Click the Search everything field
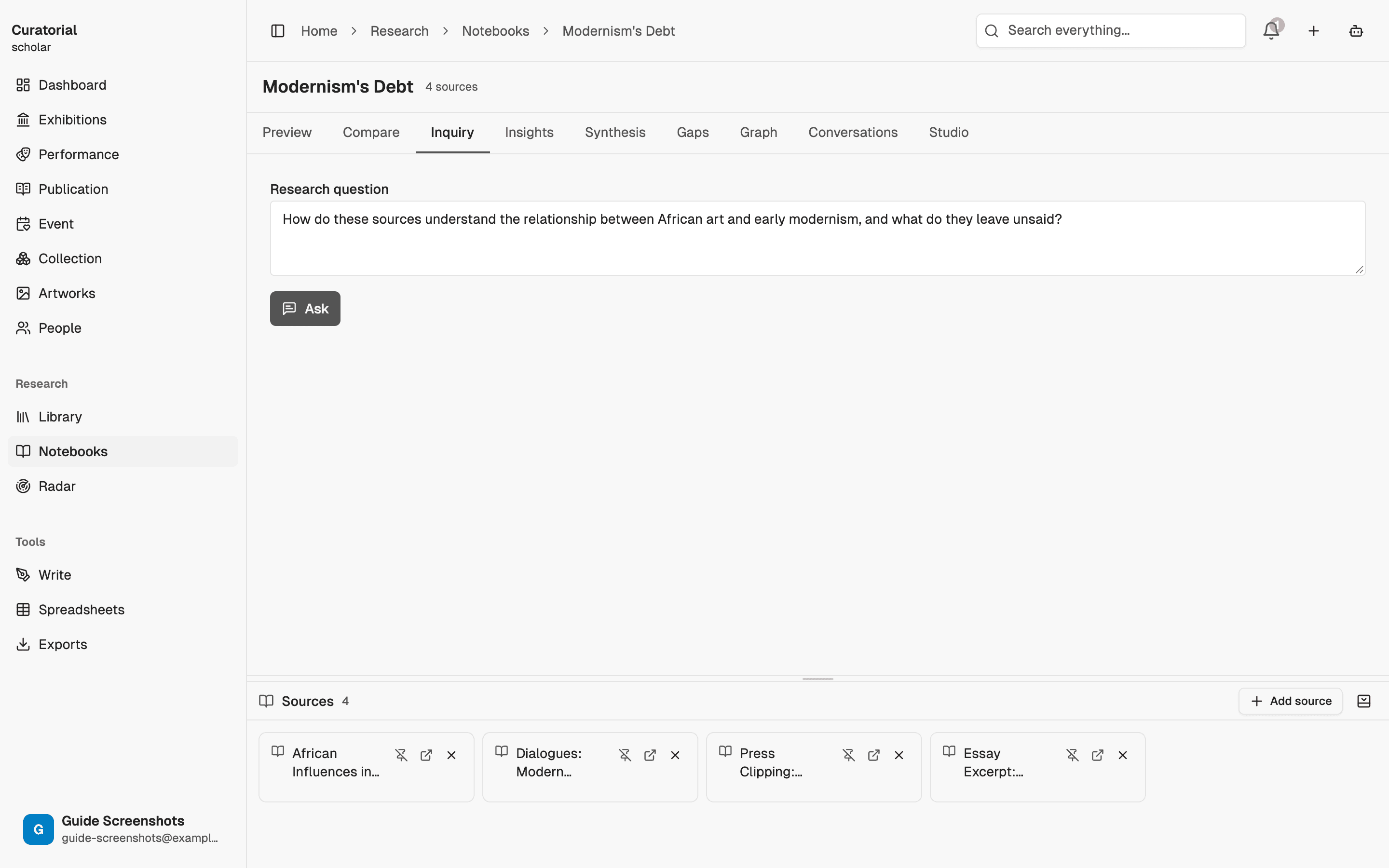The image size is (1389, 868). coord(1111,31)
